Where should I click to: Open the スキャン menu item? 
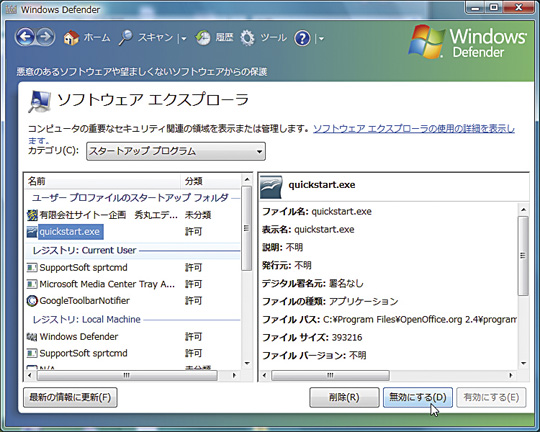pos(155,37)
